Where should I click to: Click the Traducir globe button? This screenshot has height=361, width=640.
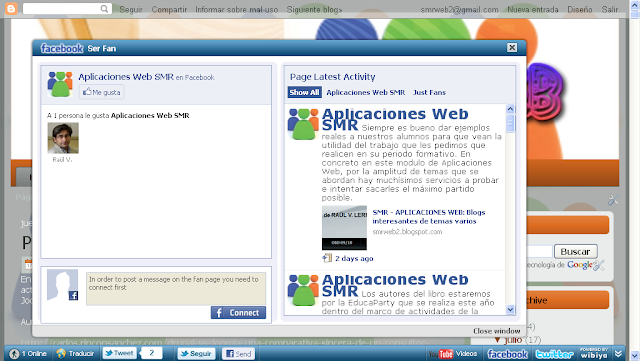(x=76, y=354)
